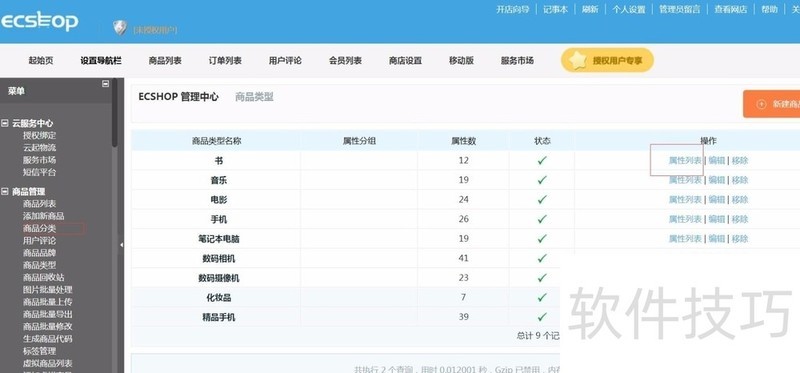
Task: Open 授权绑定 in the sidebar
Action: click(39, 135)
